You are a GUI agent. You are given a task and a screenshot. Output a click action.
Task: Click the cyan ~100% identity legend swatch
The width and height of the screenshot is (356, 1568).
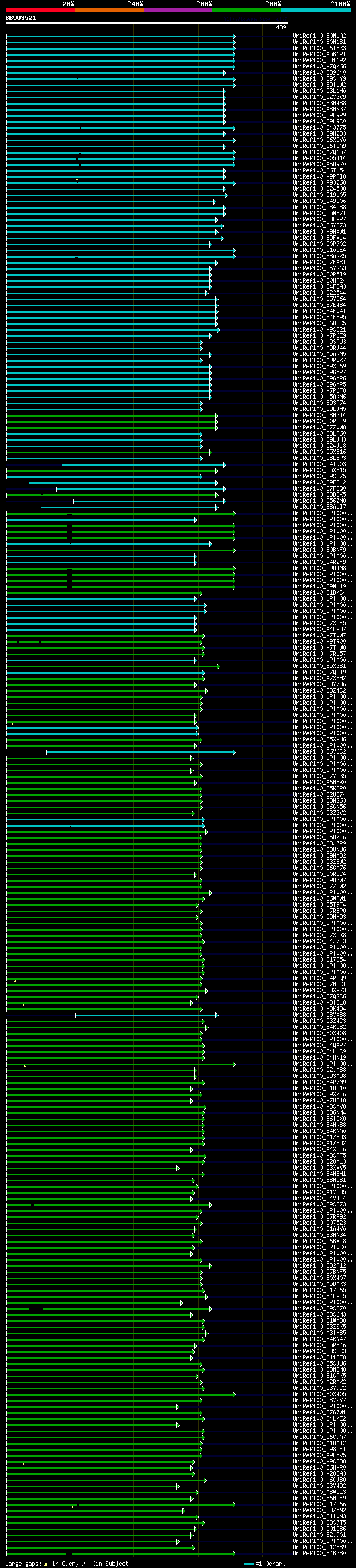click(317, 10)
